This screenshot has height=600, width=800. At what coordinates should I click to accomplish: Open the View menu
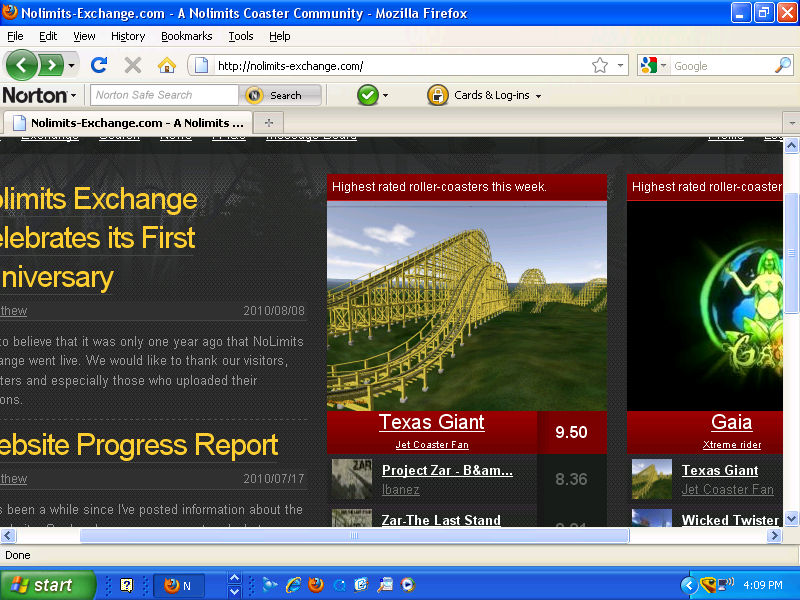(84, 36)
